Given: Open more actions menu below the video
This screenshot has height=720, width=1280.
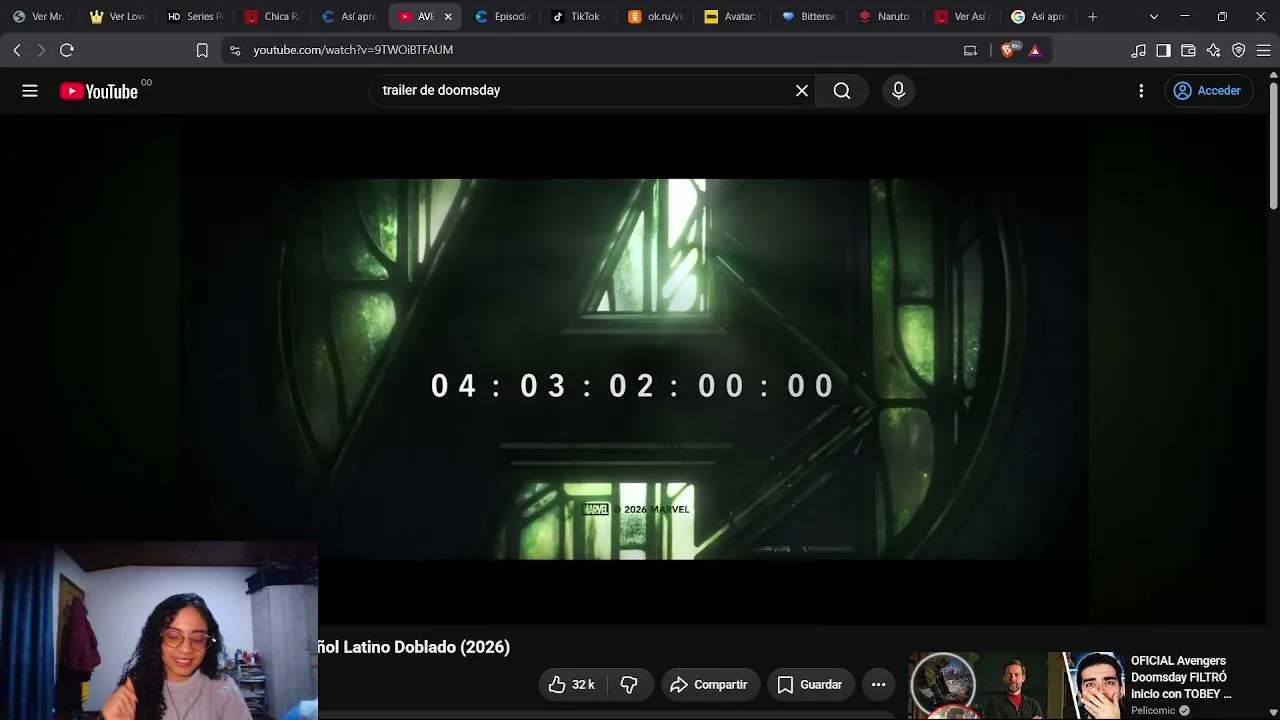Looking at the screenshot, I should pos(878,685).
